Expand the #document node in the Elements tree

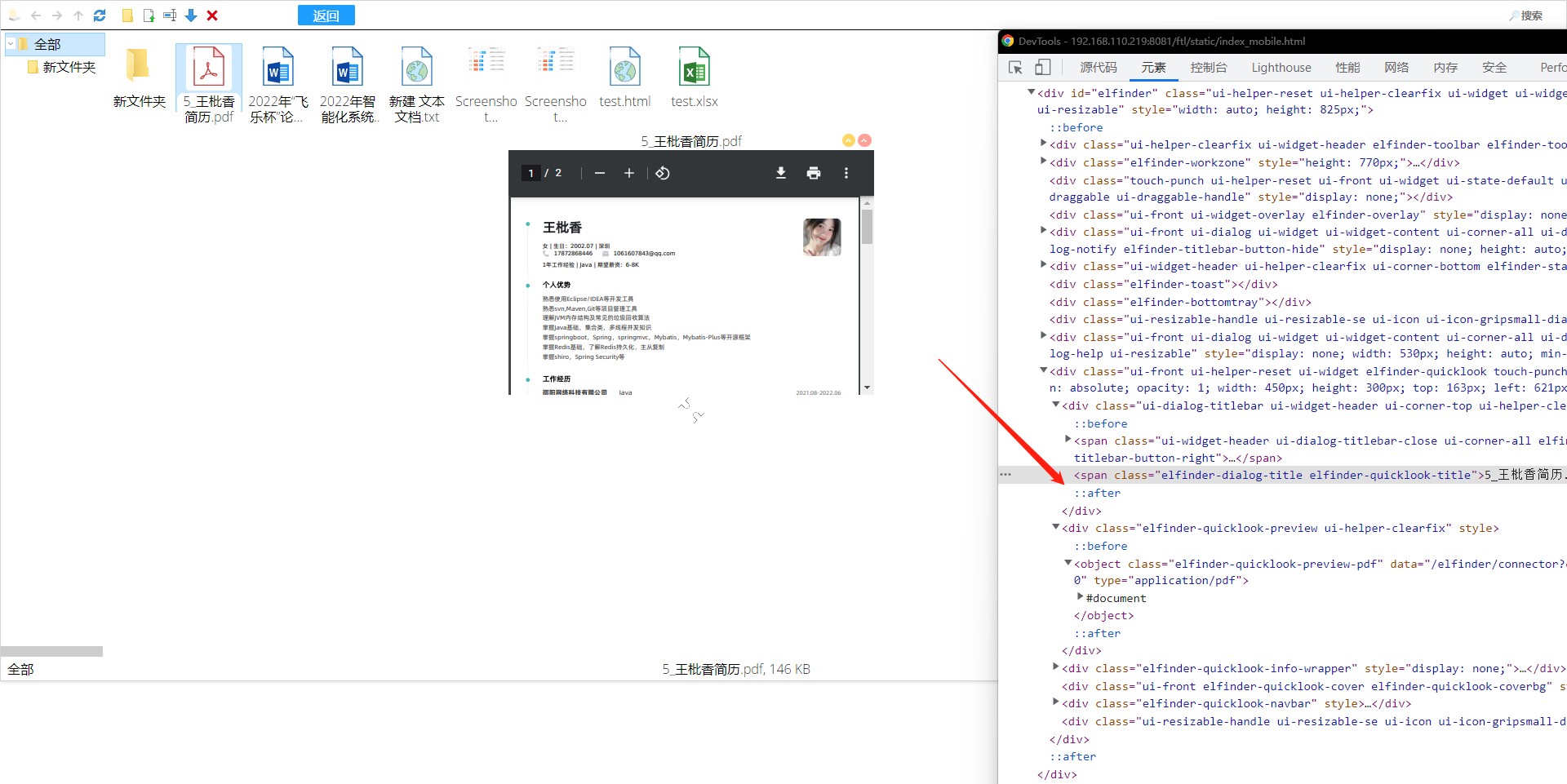click(1081, 598)
